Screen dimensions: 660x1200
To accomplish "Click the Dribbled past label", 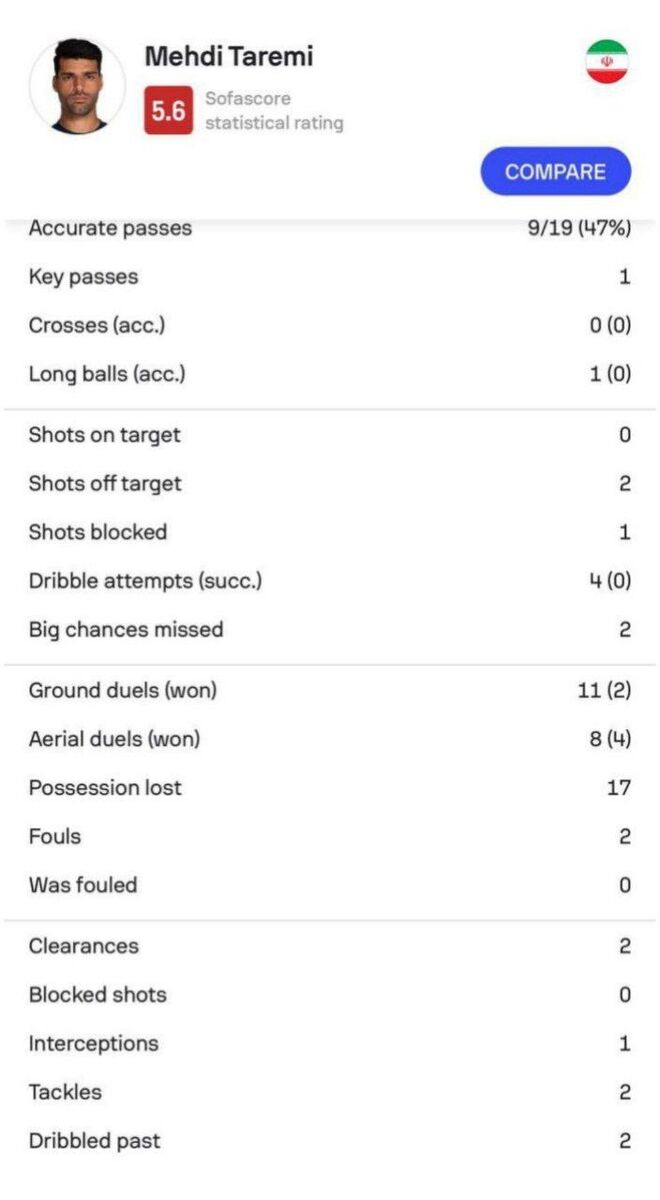I will pos(94,1141).
